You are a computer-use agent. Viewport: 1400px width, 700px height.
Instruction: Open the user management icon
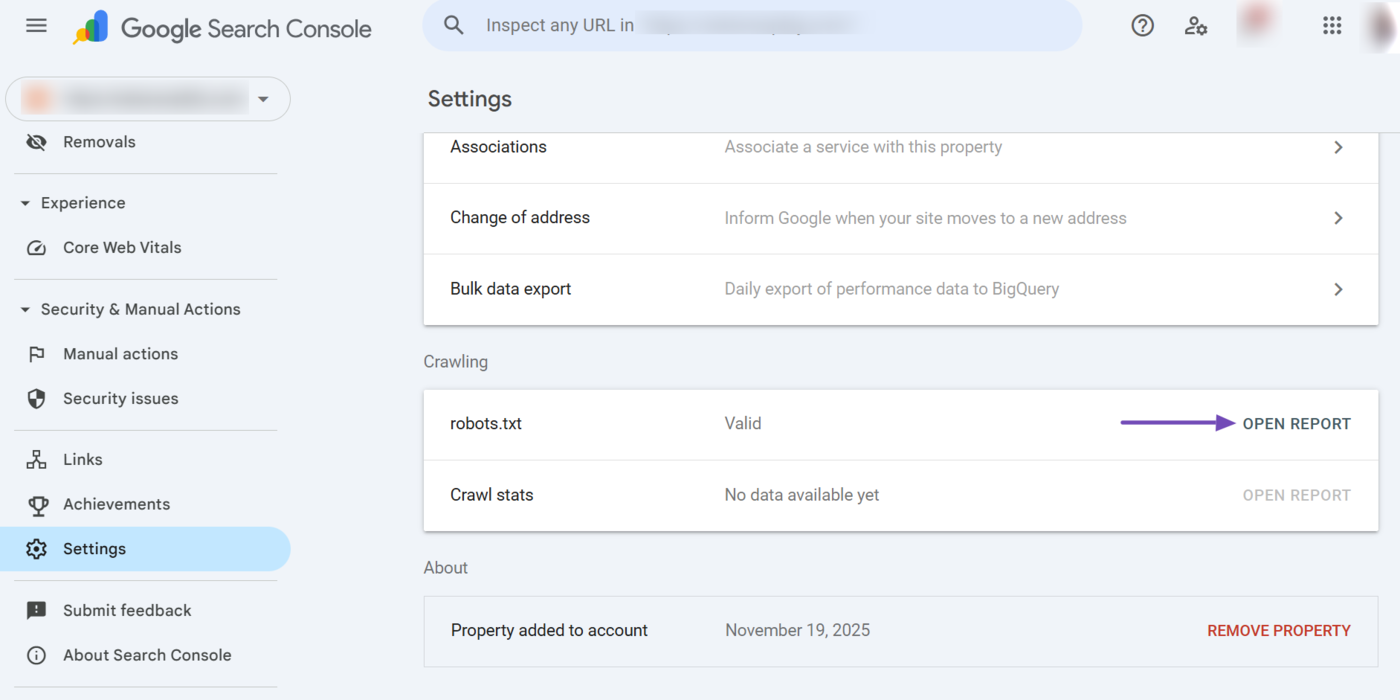(x=1196, y=25)
